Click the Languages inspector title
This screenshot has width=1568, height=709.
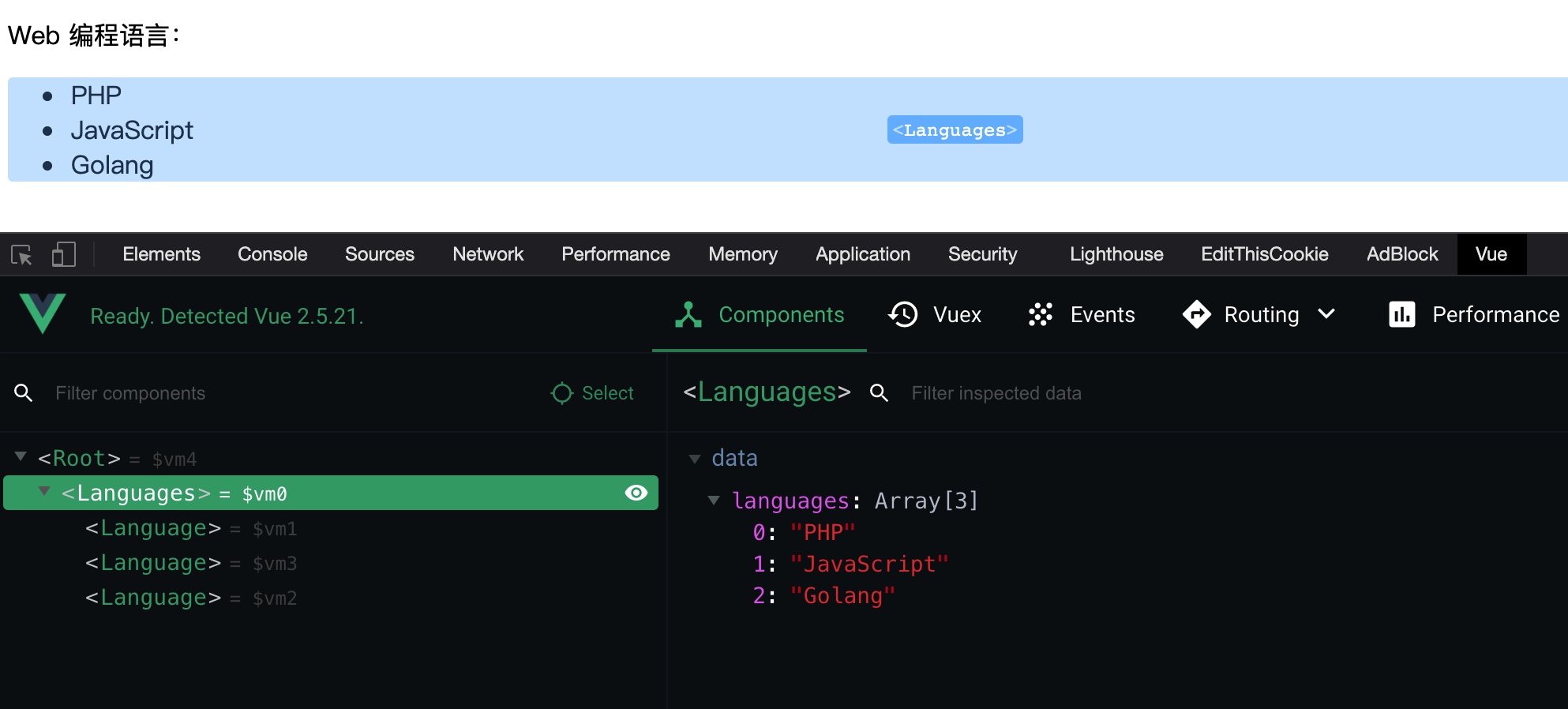[767, 392]
